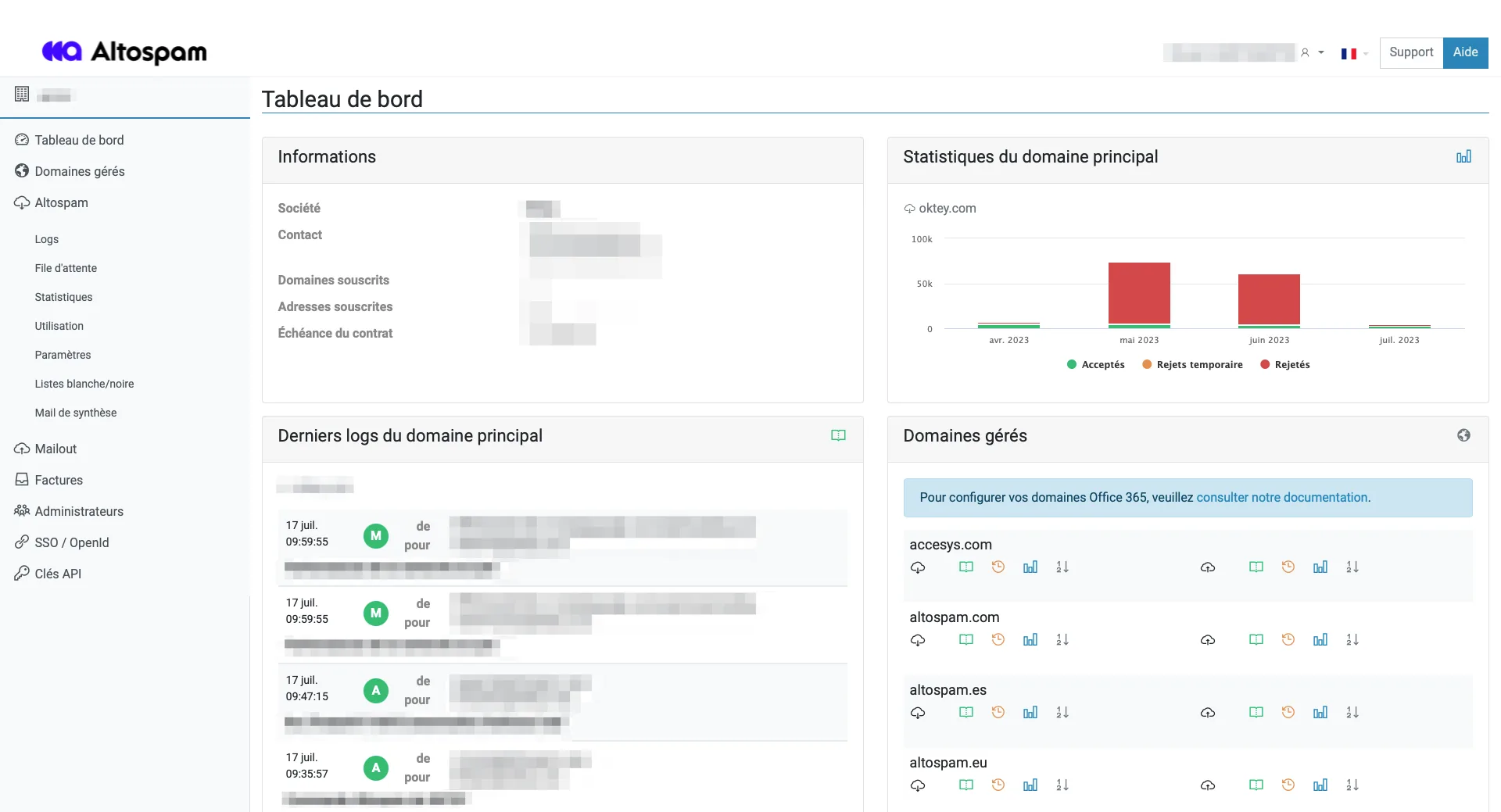This screenshot has width=1501, height=812.
Task: Open Administrateurs in sidebar
Action: click(x=78, y=512)
